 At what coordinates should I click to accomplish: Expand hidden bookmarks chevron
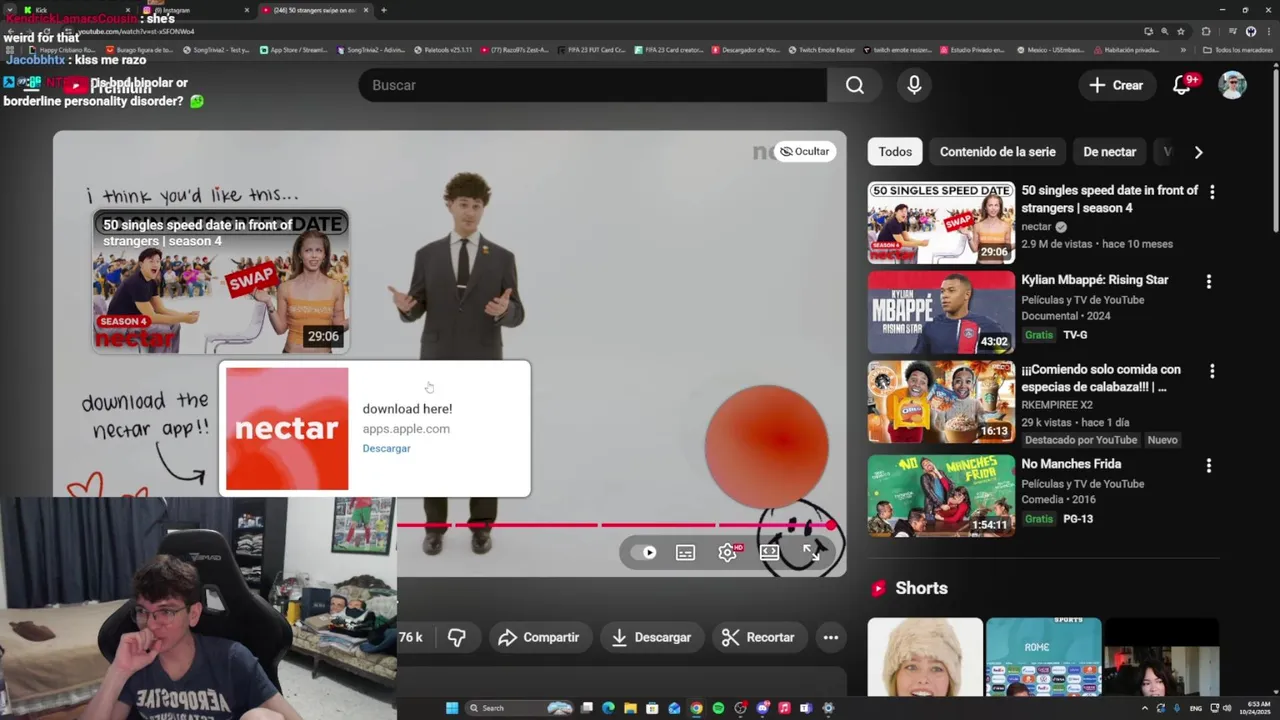pos(1183,49)
